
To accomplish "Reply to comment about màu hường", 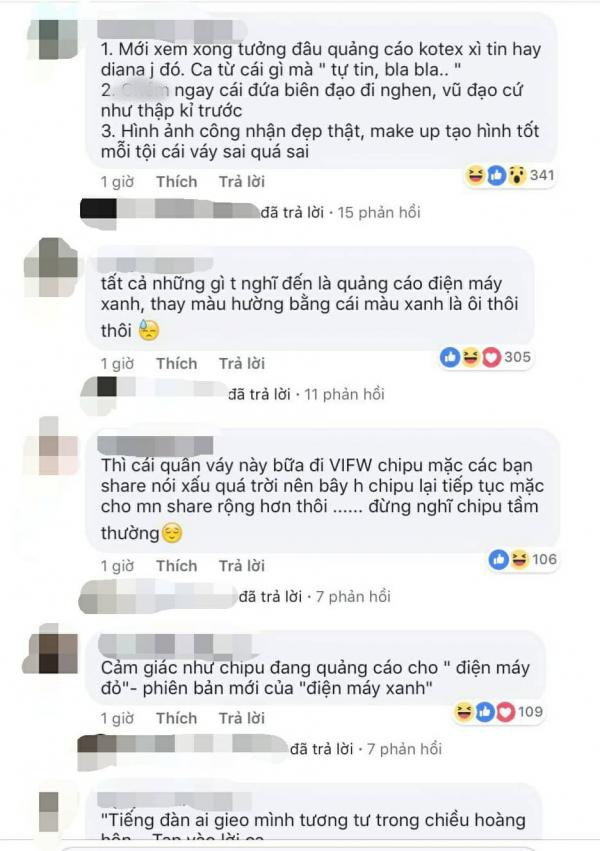I will (241, 364).
